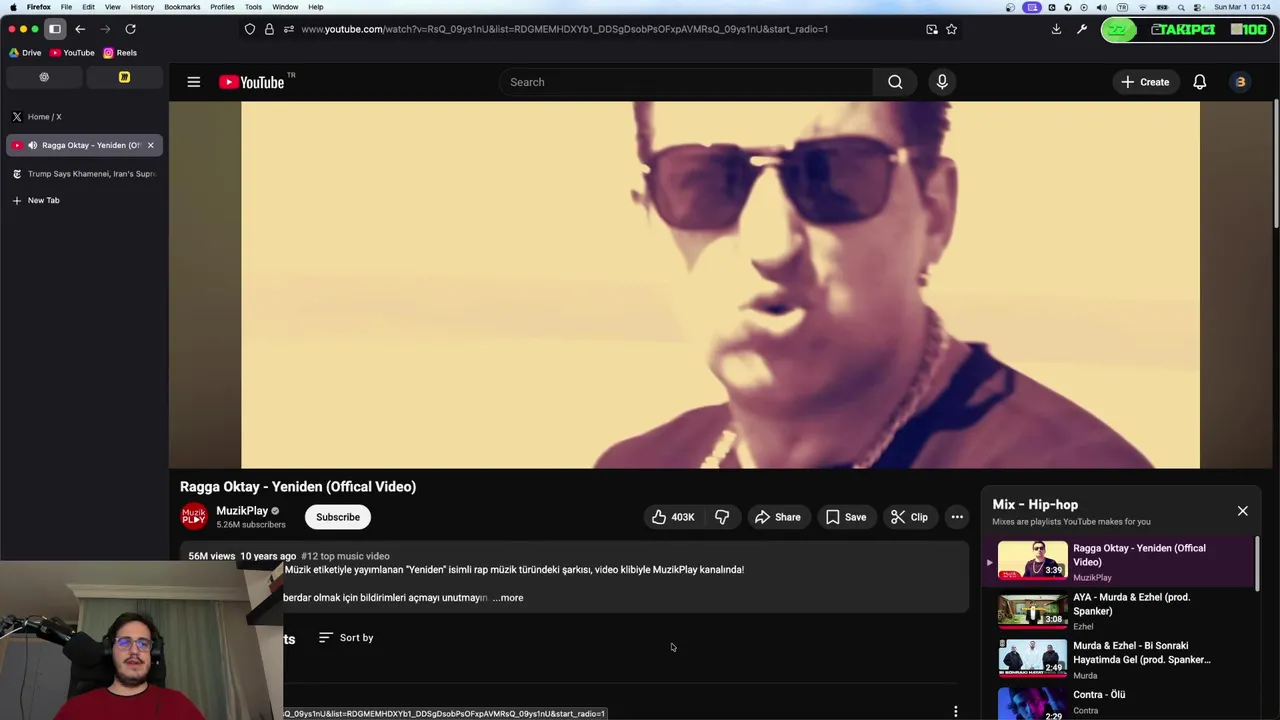Image resolution: width=1280 pixels, height=720 pixels.
Task: Open the View menu in menu bar
Action: tap(113, 7)
